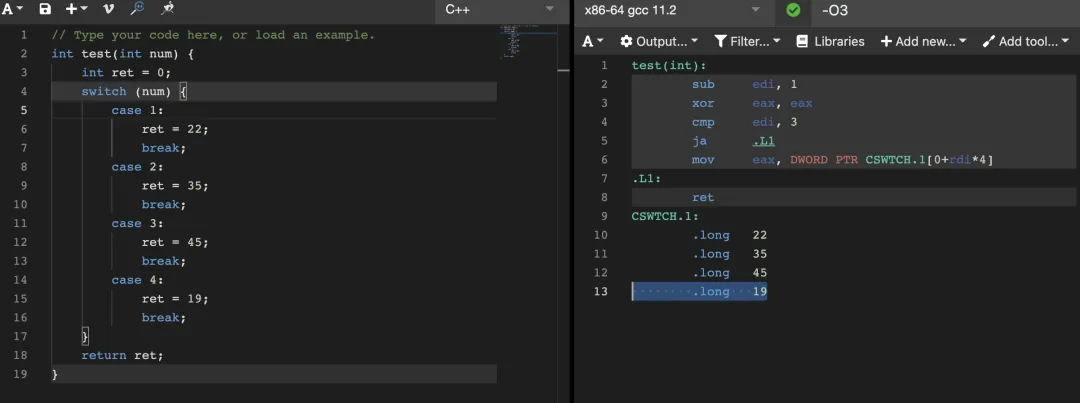Open the editor's add-pane plus menu
1080x403 pixels.
(76, 9)
